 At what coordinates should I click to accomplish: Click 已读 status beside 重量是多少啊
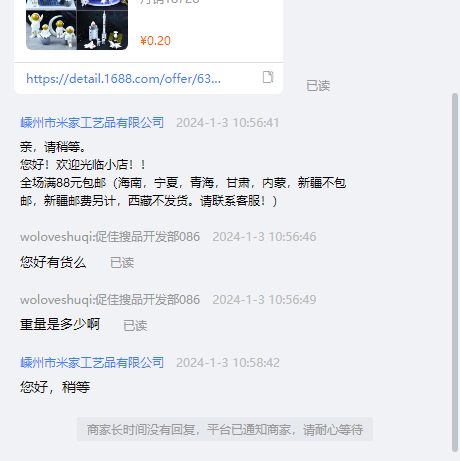click(x=135, y=326)
